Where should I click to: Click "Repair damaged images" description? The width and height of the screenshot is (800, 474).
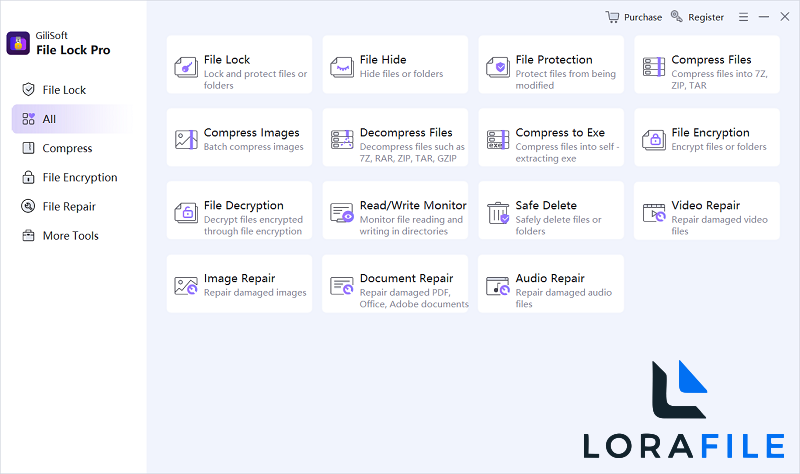(x=255, y=293)
